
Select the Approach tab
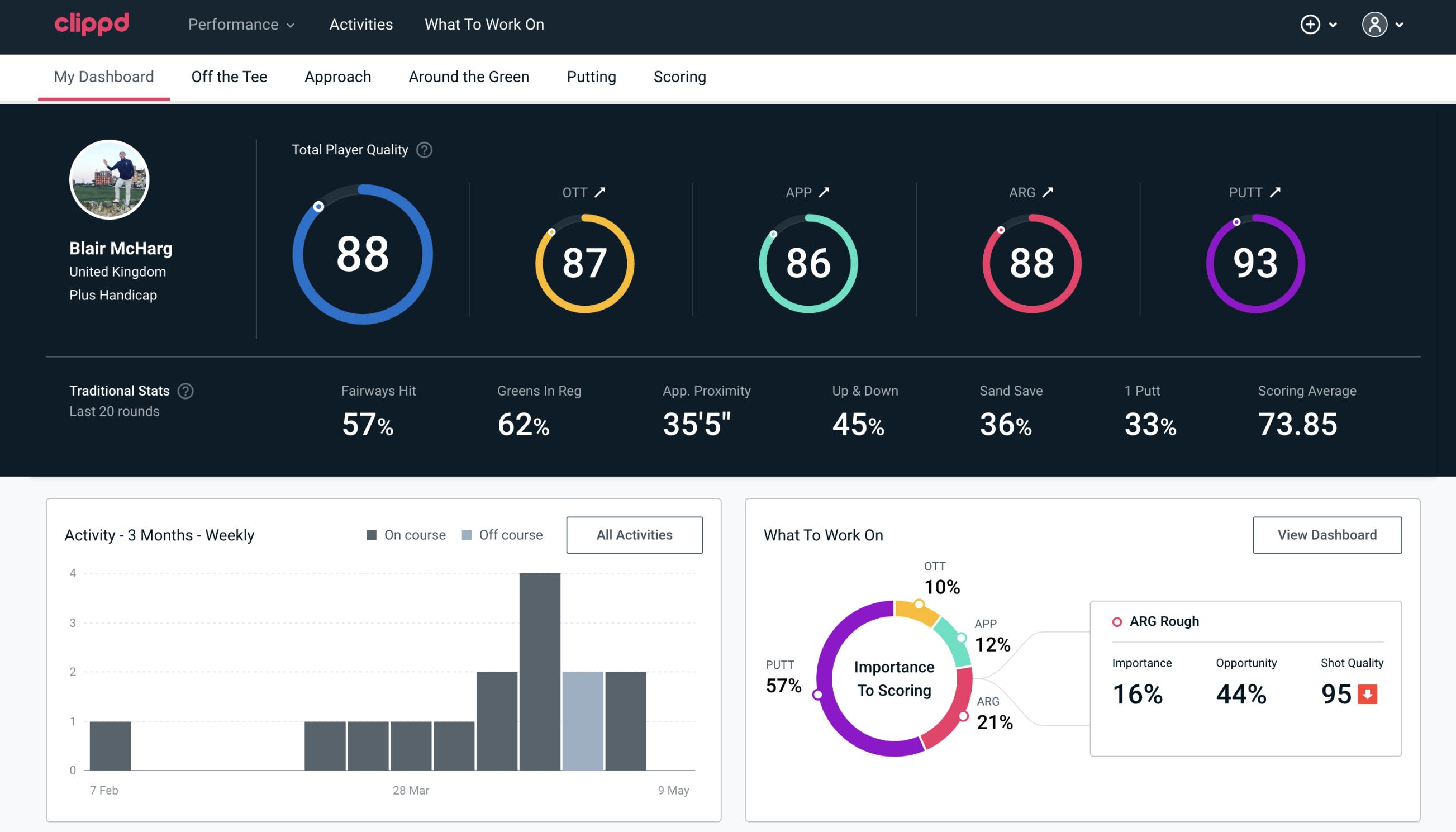[338, 77]
